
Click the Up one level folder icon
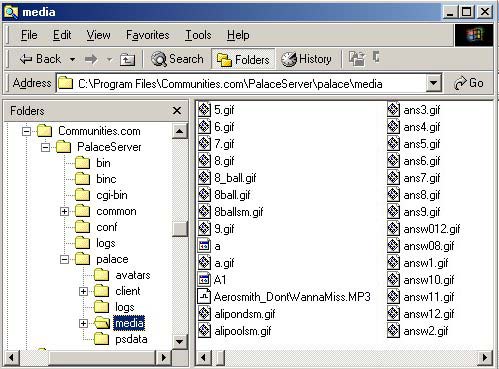[127, 60]
